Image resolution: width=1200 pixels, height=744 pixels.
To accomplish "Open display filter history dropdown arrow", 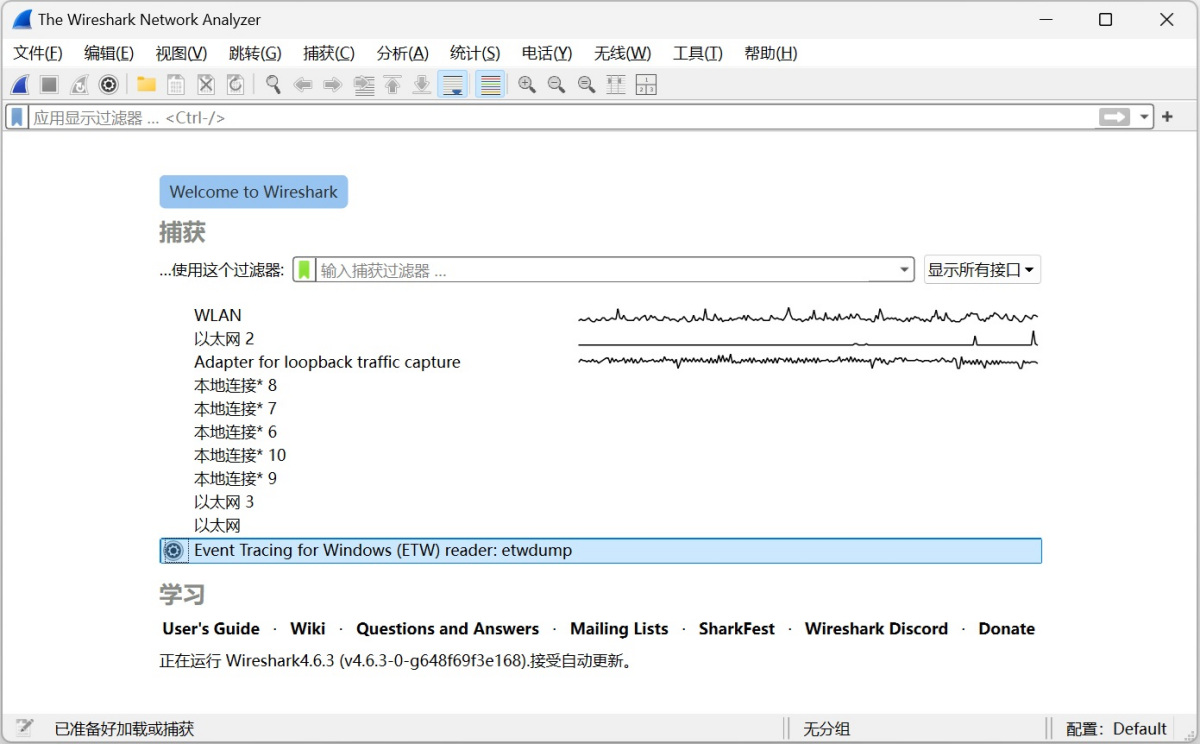I will pos(1145,117).
